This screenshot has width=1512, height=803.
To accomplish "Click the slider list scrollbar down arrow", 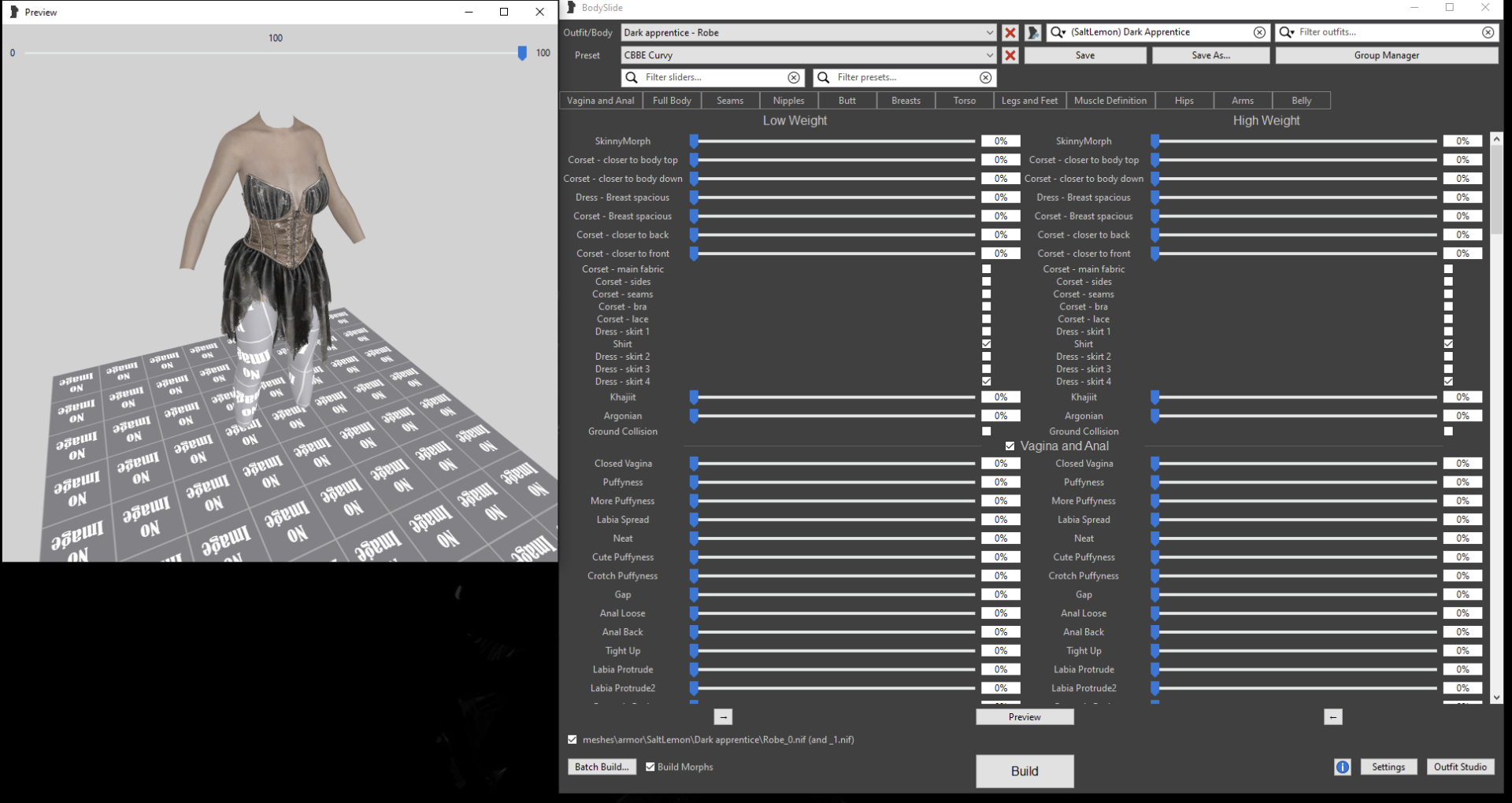I will (x=1496, y=698).
